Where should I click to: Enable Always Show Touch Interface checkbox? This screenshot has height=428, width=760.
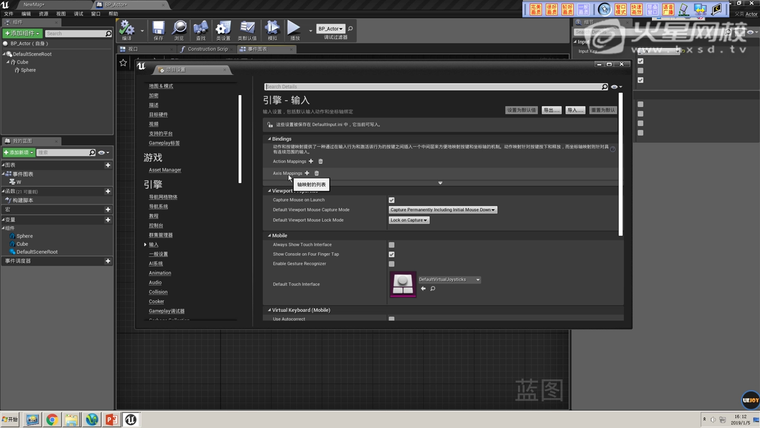coord(391,245)
